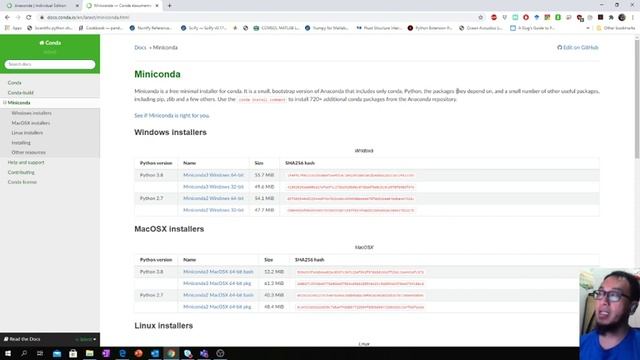Open the Apps bookmarks shortcut

tap(13, 28)
